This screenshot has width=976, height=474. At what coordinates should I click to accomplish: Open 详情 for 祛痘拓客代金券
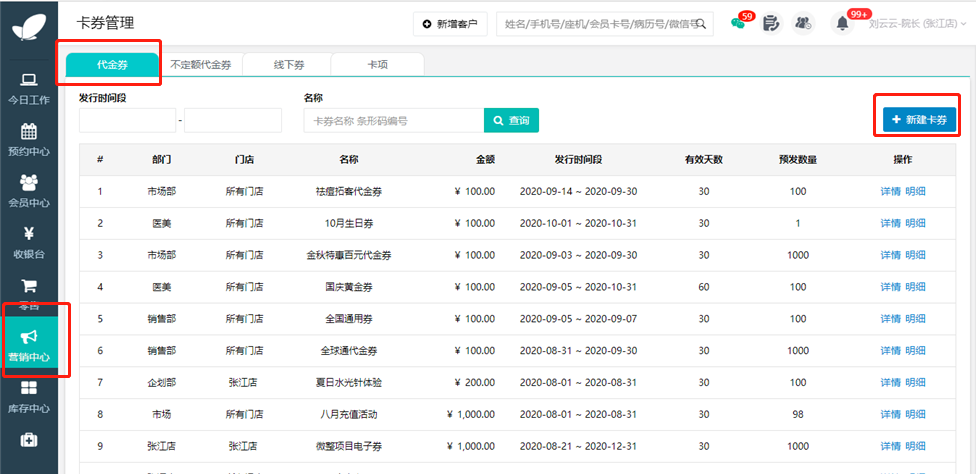point(890,192)
